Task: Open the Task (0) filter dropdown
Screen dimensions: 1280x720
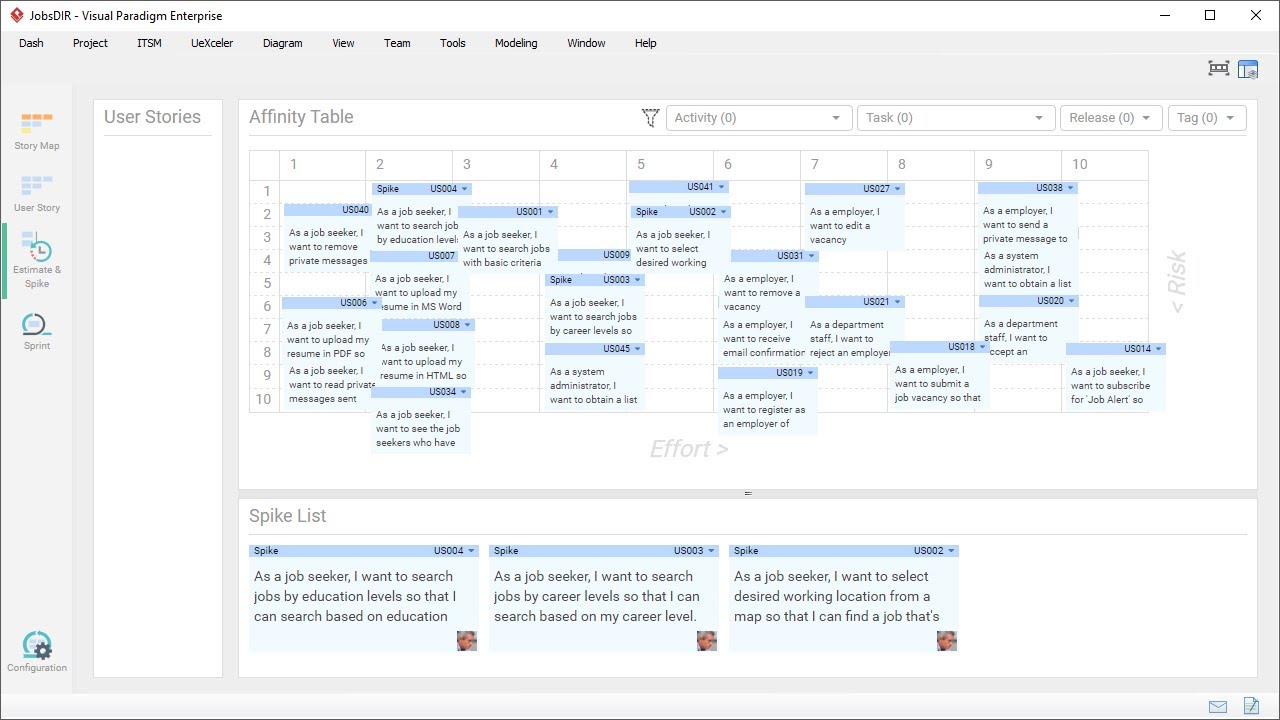Action: pyautogui.click(x=956, y=118)
